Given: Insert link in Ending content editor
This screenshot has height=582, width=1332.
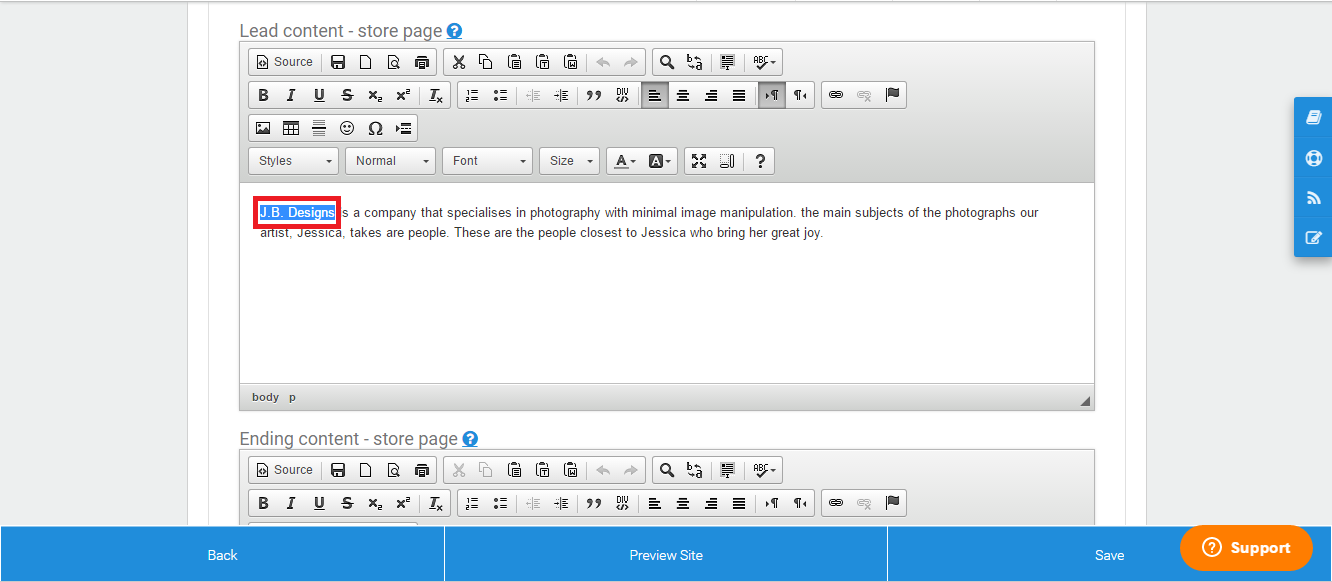Looking at the screenshot, I should [836, 503].
